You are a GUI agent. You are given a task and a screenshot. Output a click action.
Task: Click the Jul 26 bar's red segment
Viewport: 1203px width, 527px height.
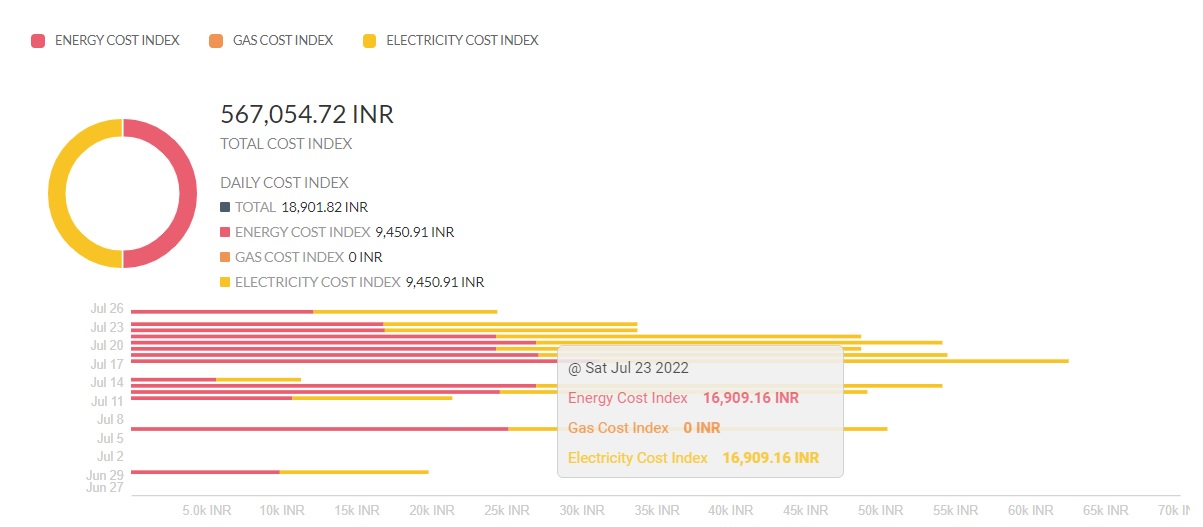point(222,312)
